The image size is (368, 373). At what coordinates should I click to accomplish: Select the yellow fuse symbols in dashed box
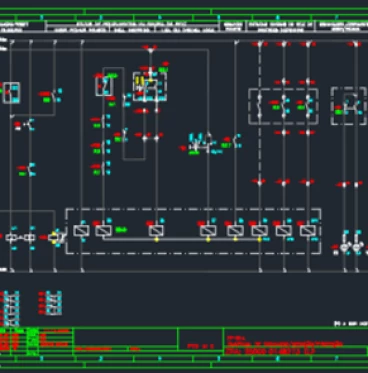tap(140, 81)
